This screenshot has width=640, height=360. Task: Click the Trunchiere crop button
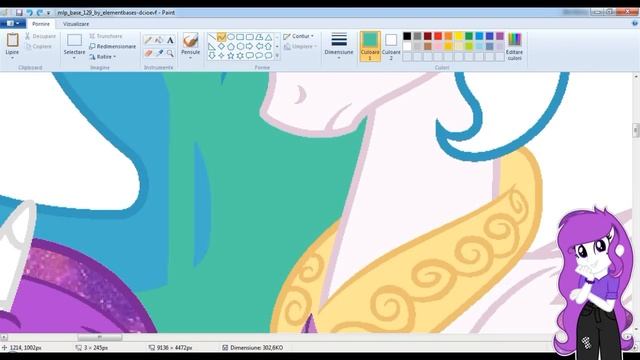pos(106,36)
